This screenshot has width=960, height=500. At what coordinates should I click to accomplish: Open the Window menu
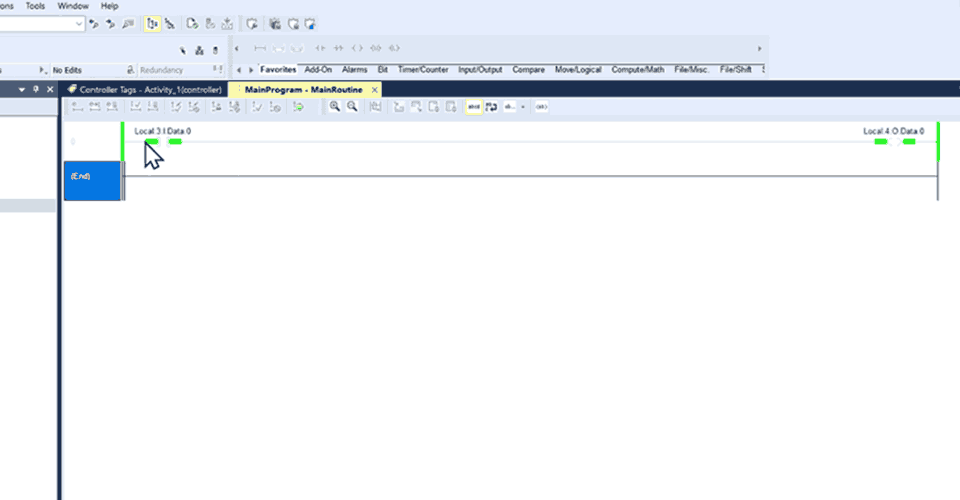(x=72, y=5)
